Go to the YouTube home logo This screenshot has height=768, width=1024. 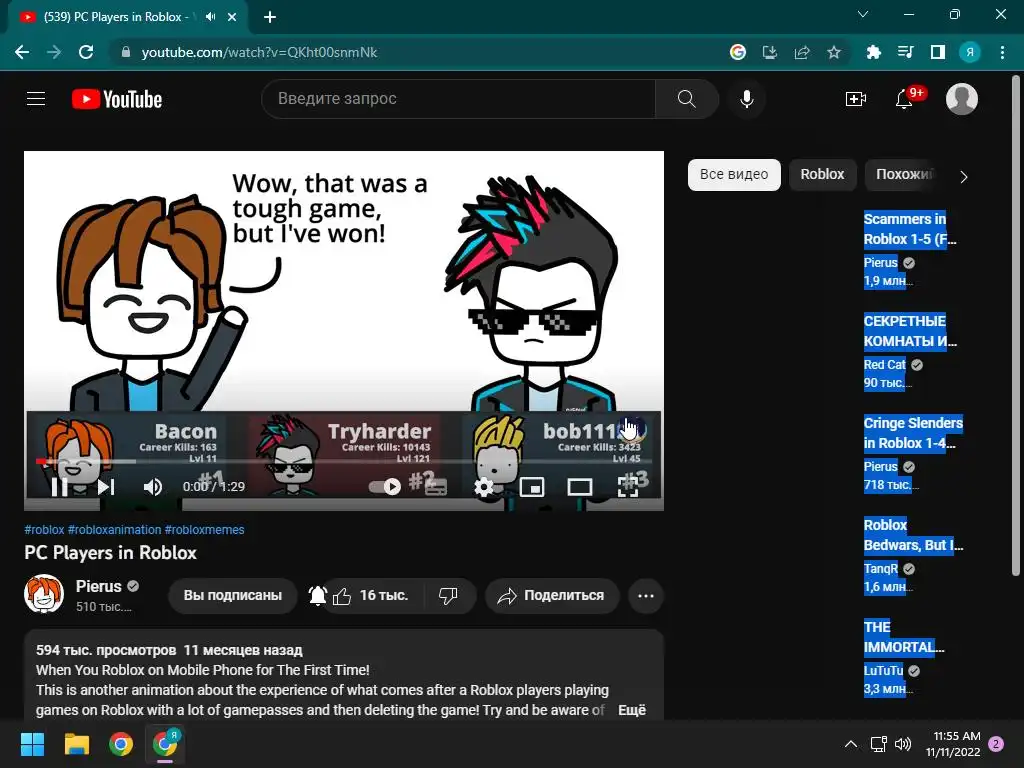117,99
